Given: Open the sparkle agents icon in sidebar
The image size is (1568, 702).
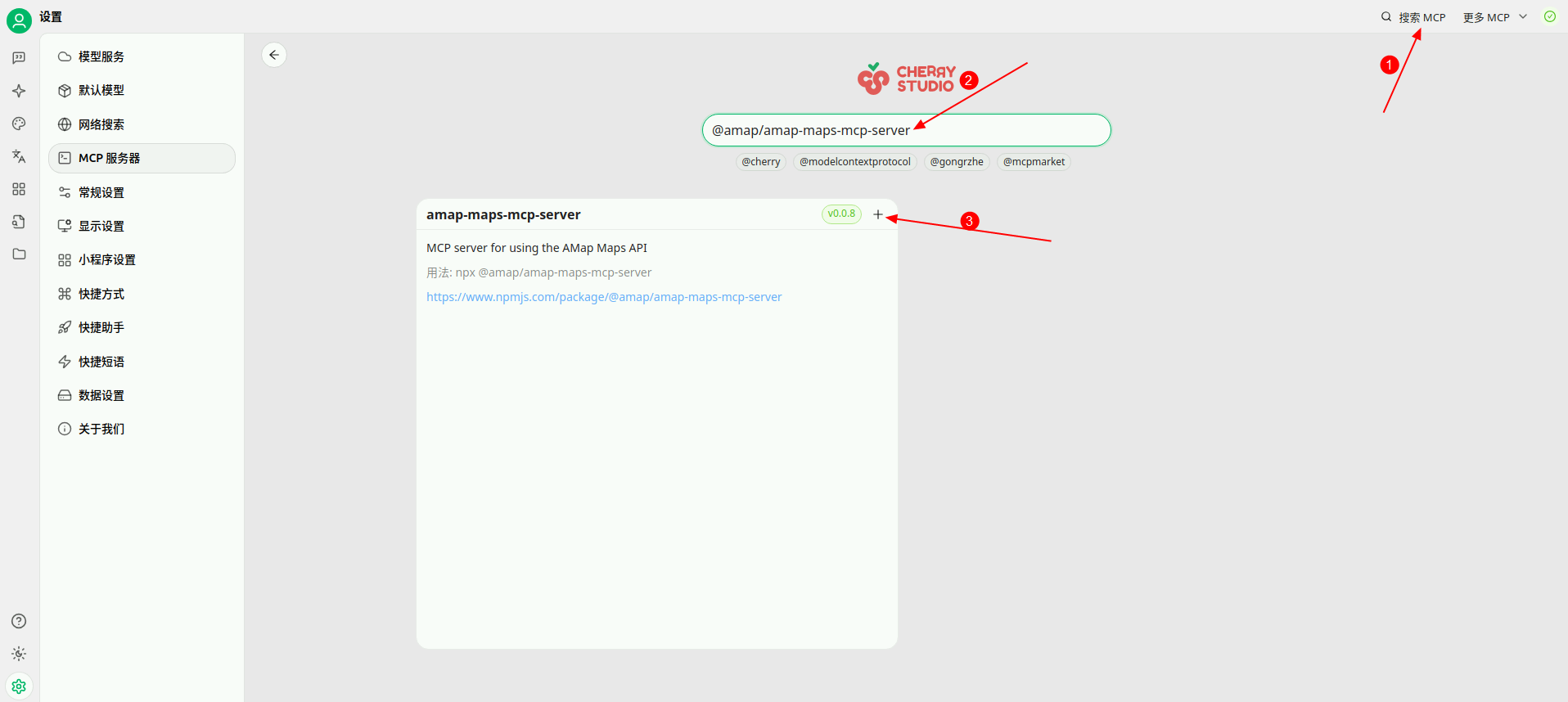Looking at the screenshot, I should tap(19, 91).
